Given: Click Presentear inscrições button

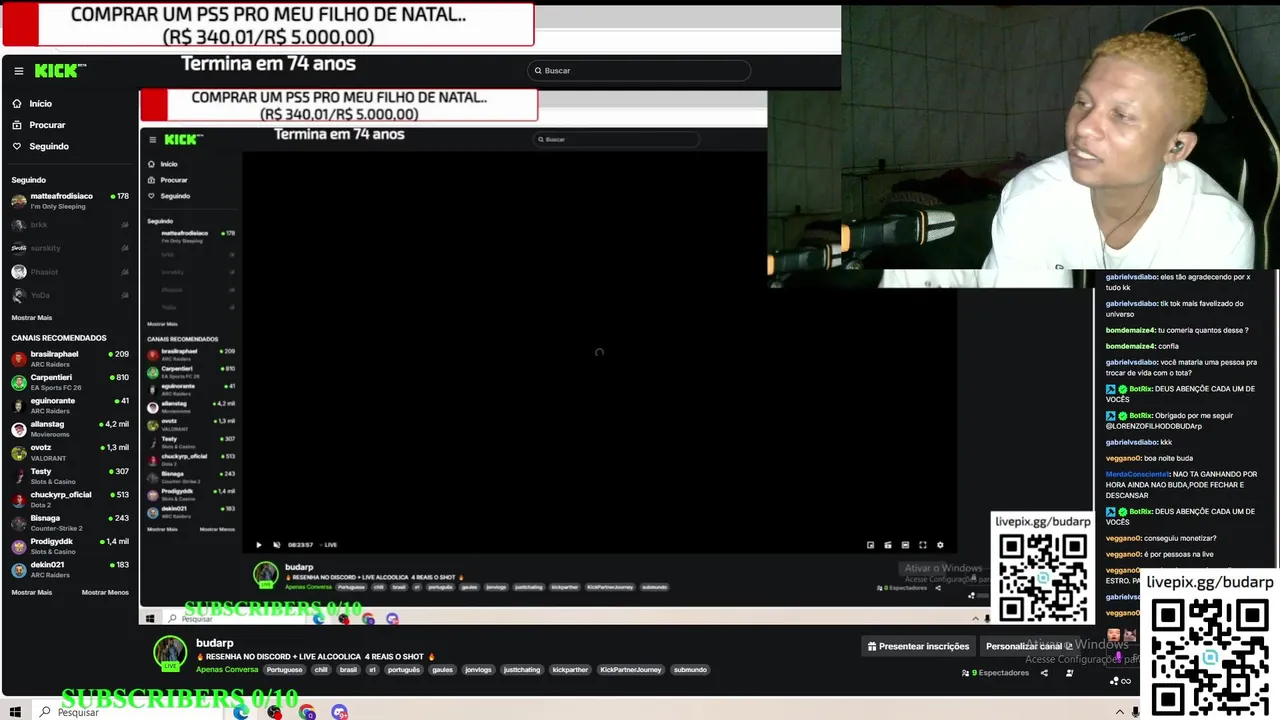Looking at the screenshot, I should [x=918, y=646].
